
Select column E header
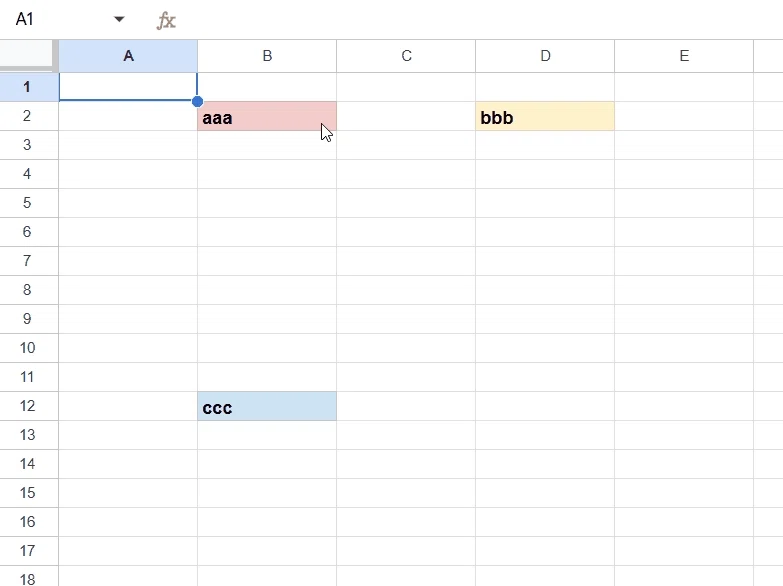pos(684,56)
